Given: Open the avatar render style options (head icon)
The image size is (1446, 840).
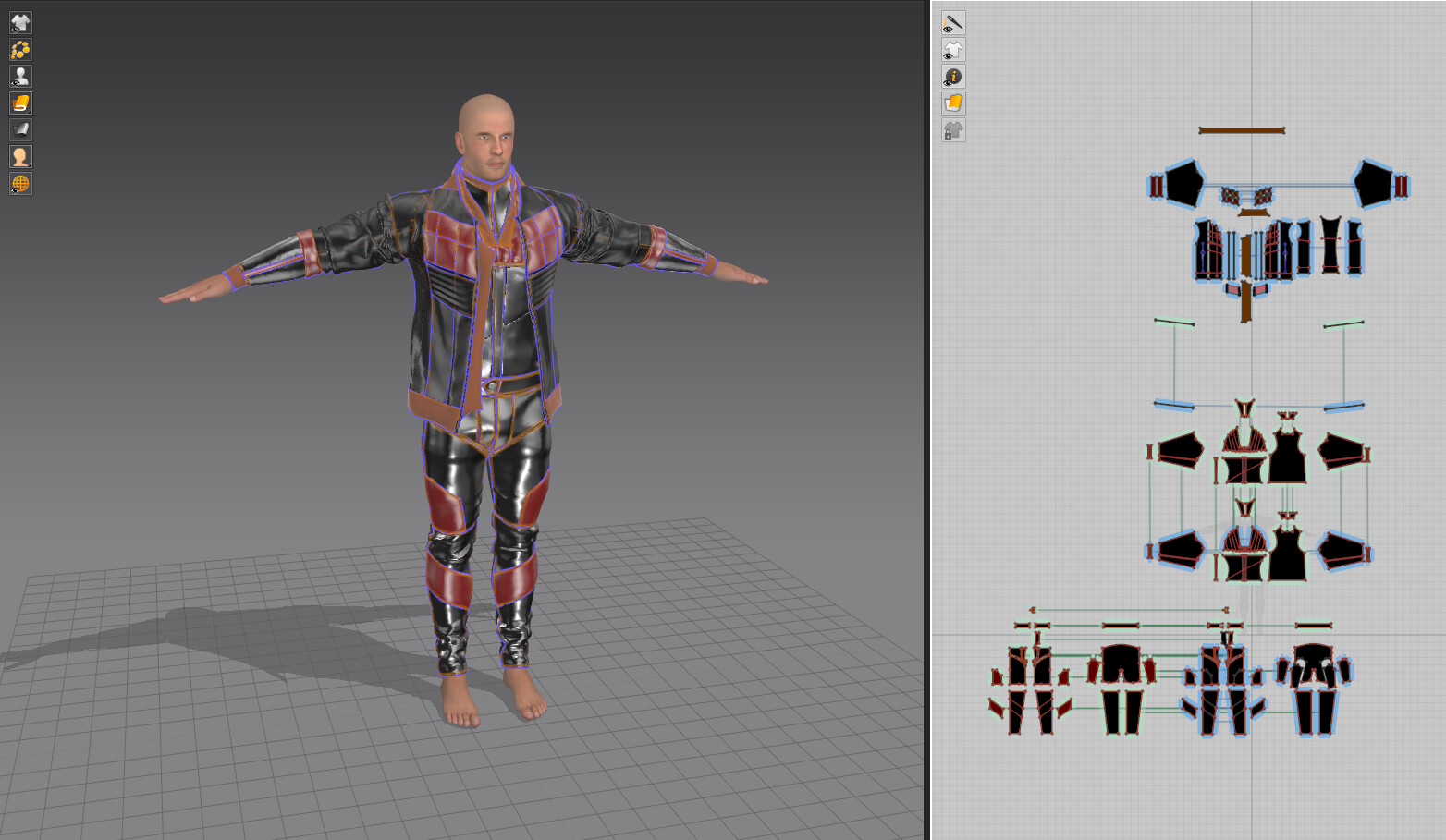Looking at the screenshot, I should 20,156.
